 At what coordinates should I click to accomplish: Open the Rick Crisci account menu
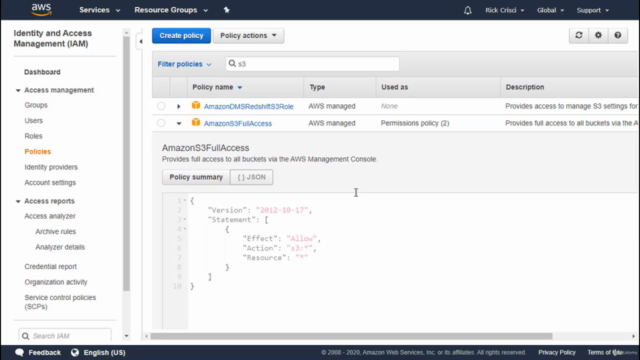click(504, 10)
